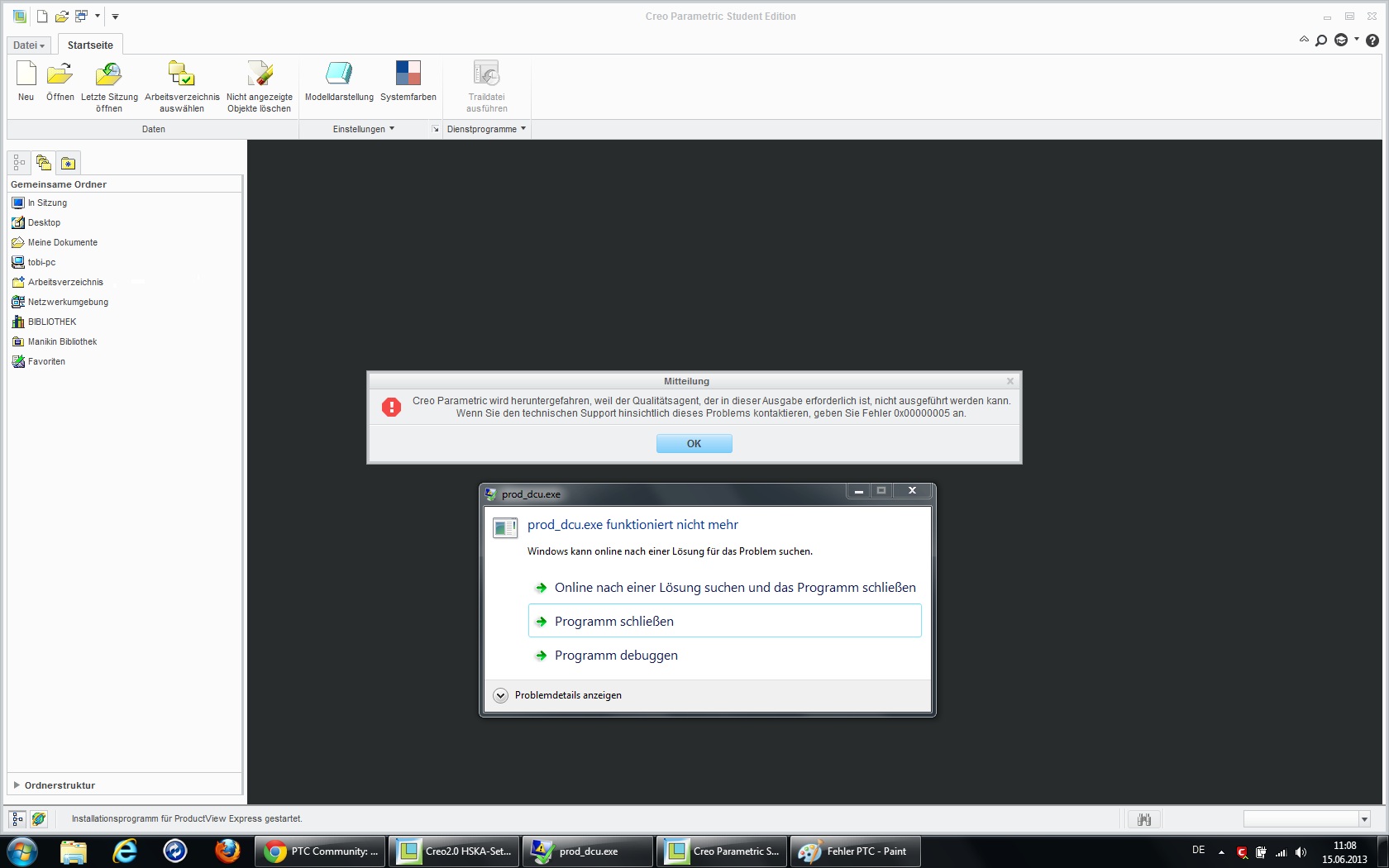Image resolution: width=1389 pixels, height=868 pixels.
Task: Click Online nach einer Lösung suchen option
Action: [725, 588]
